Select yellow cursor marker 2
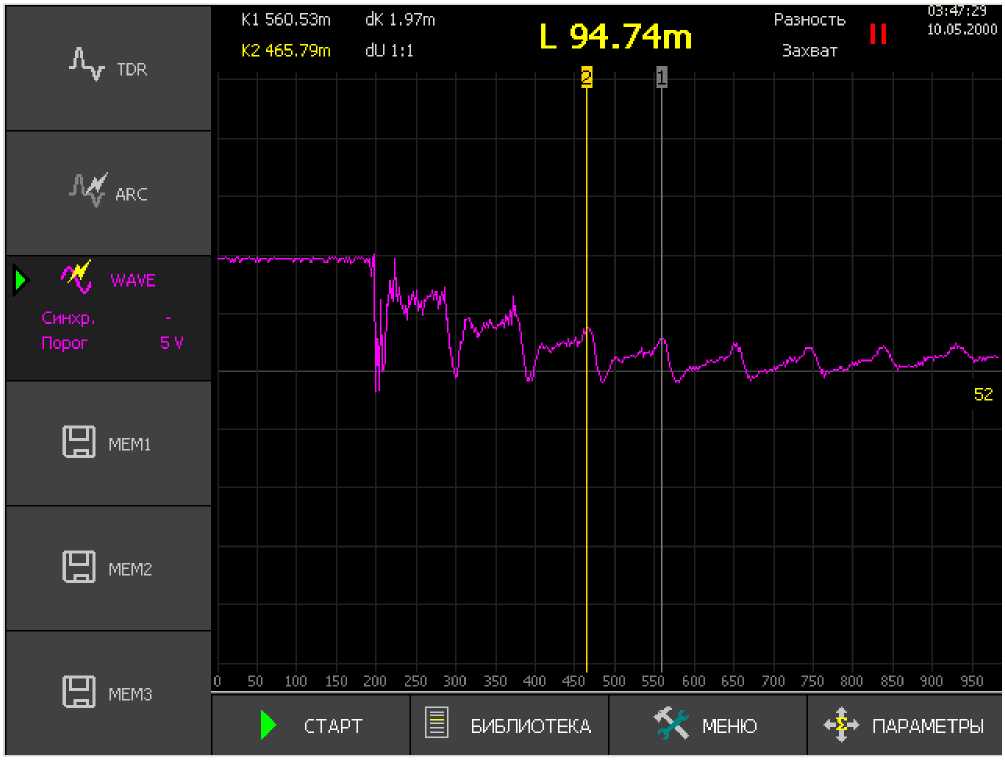Screen dimensions: 1005x760 coord(586,78)
